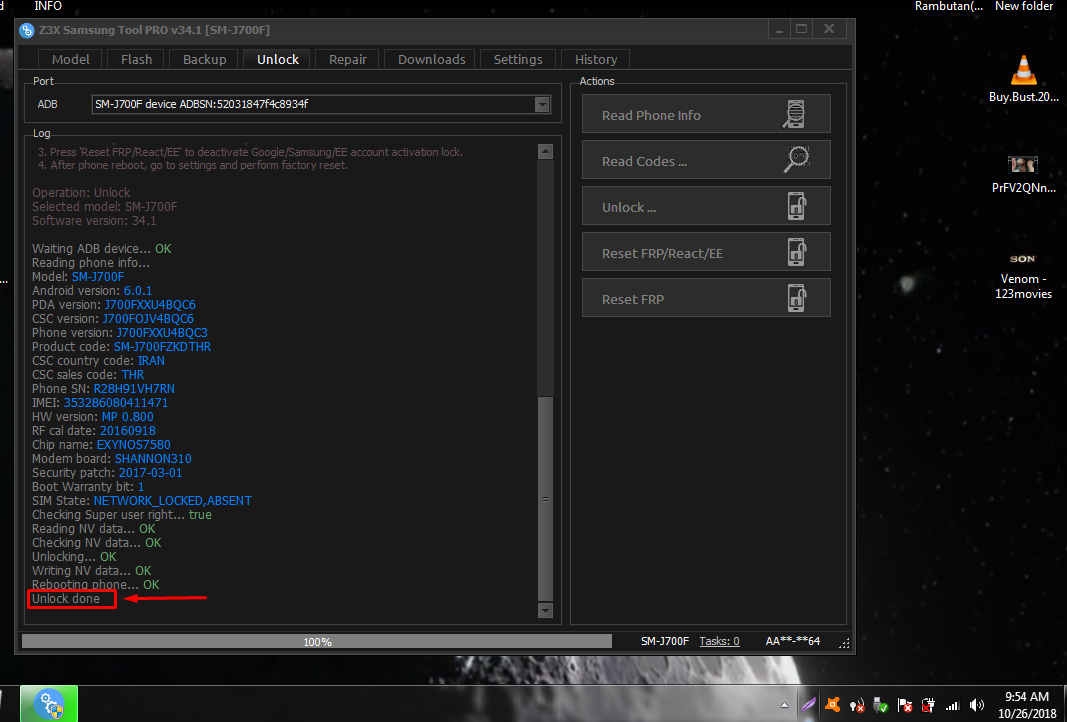Click the Reset FRP/React/EE button label
Image resolution: width=1067 pixels, height=722 pixels.
click(662, 253)
